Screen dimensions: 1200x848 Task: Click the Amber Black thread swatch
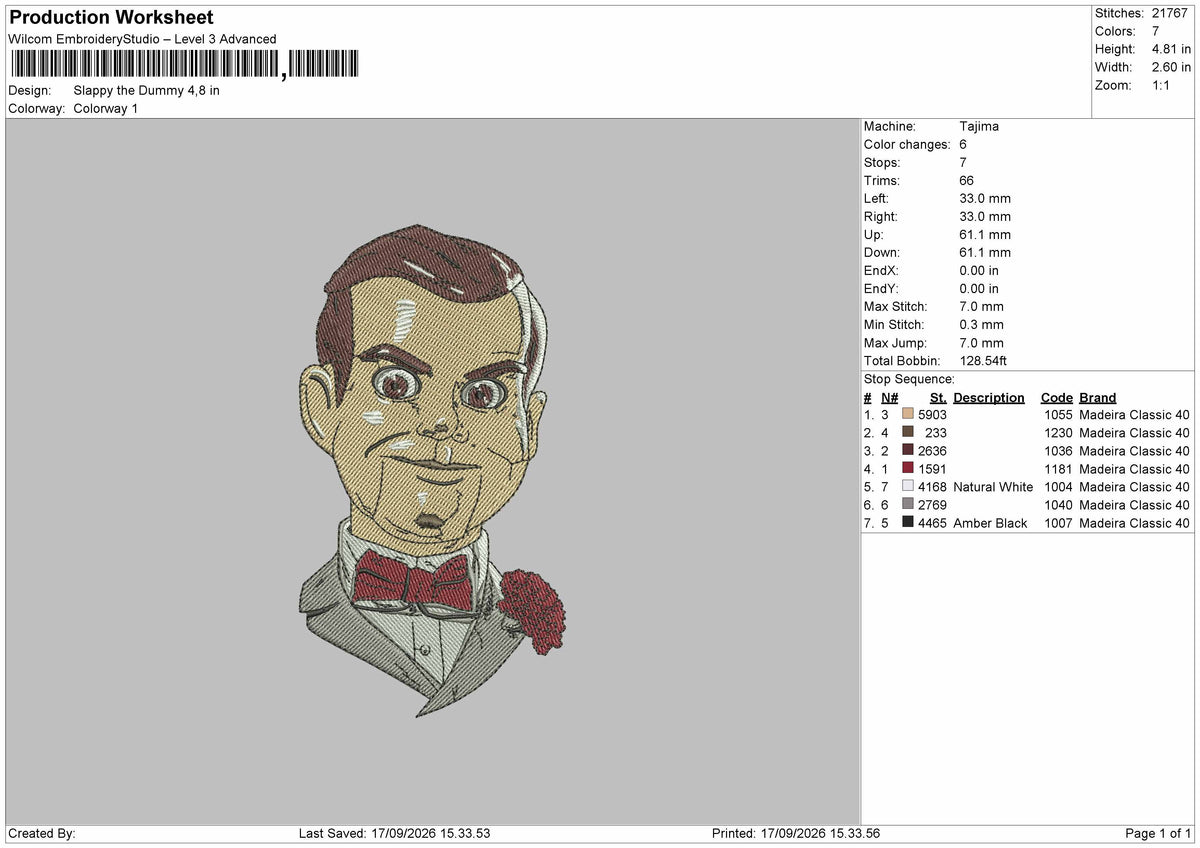pos(908,522)
